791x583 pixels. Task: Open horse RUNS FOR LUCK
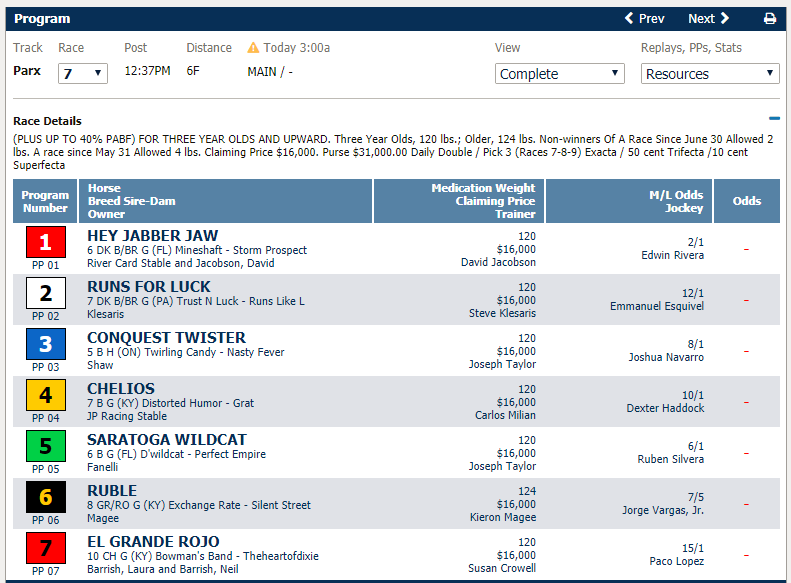tap(148, 286)
